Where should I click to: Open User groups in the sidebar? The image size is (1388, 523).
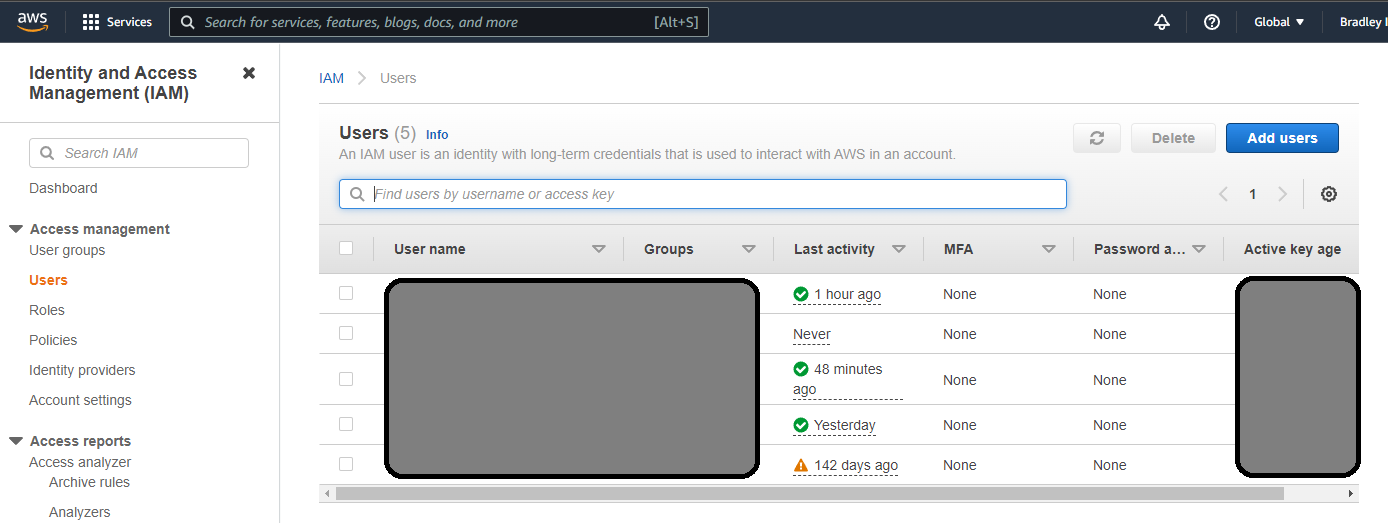tap(67, 250)
